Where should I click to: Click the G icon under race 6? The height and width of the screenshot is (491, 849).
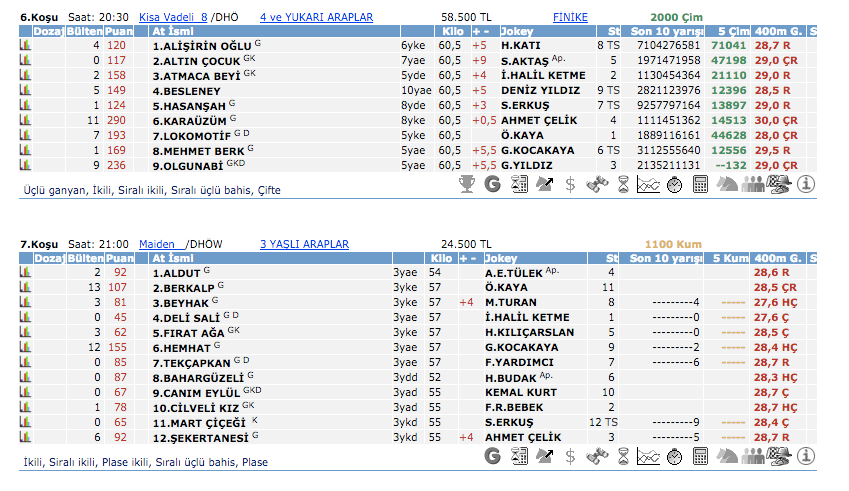(492, 184)
